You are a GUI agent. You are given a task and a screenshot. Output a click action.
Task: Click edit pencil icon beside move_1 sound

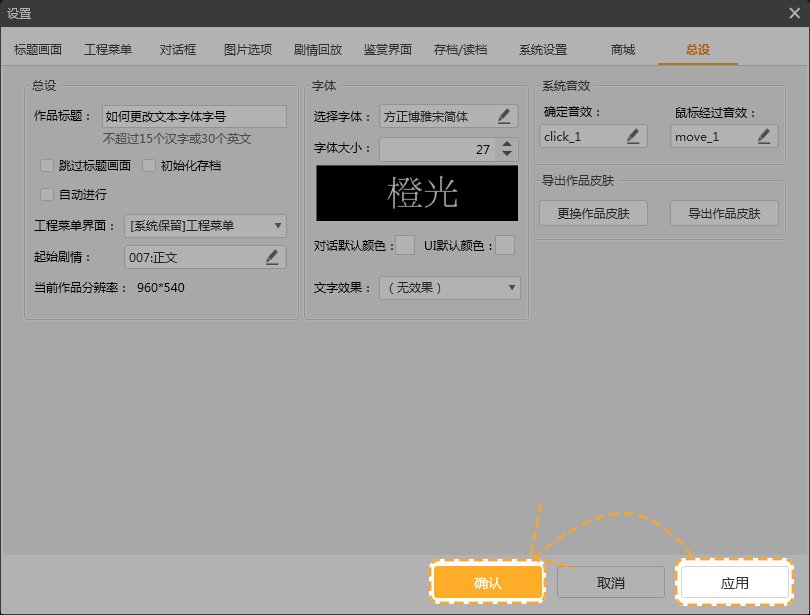tap(764, 136)
